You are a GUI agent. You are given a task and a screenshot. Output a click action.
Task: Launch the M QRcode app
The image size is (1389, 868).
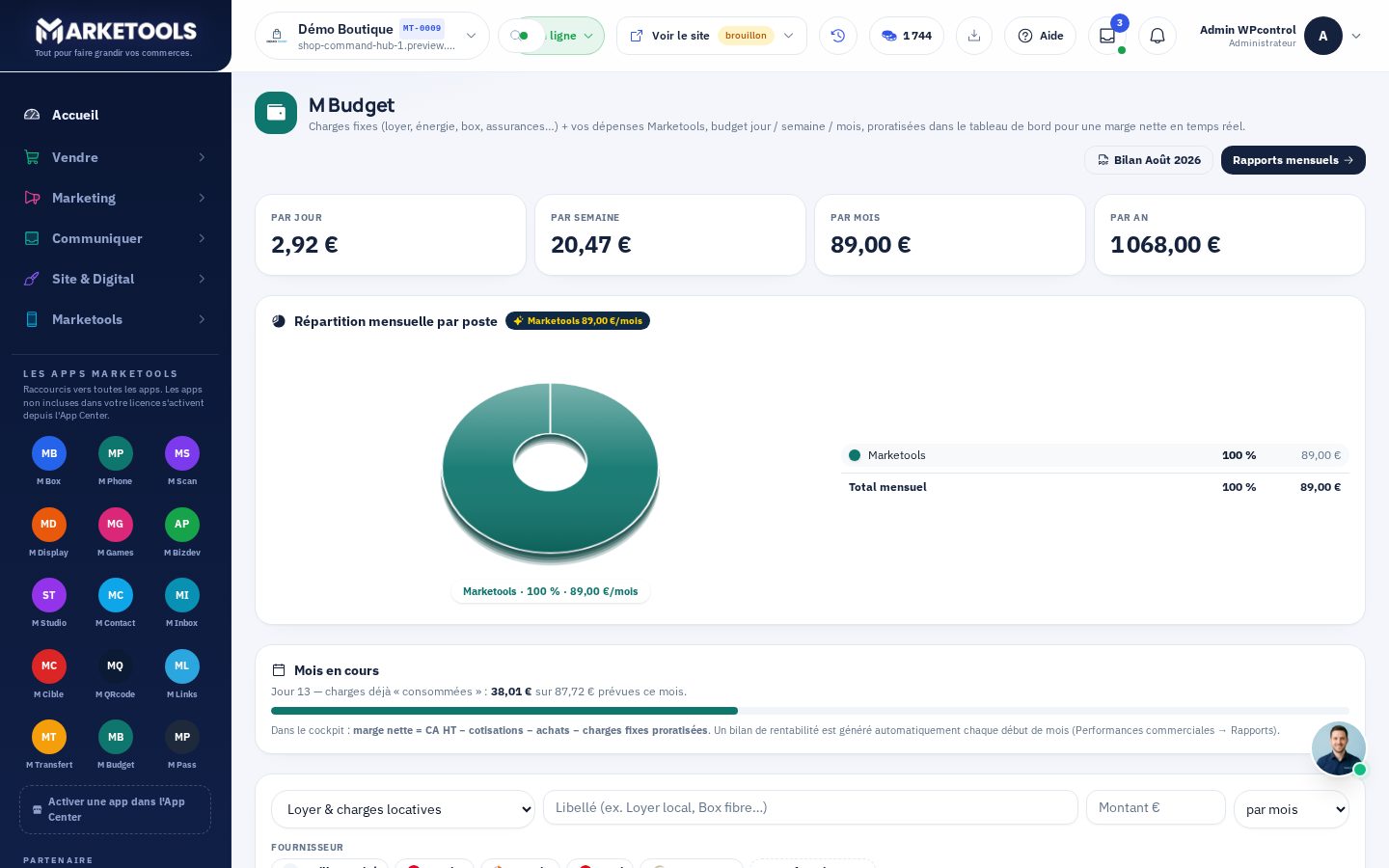(x=116, y=666)
